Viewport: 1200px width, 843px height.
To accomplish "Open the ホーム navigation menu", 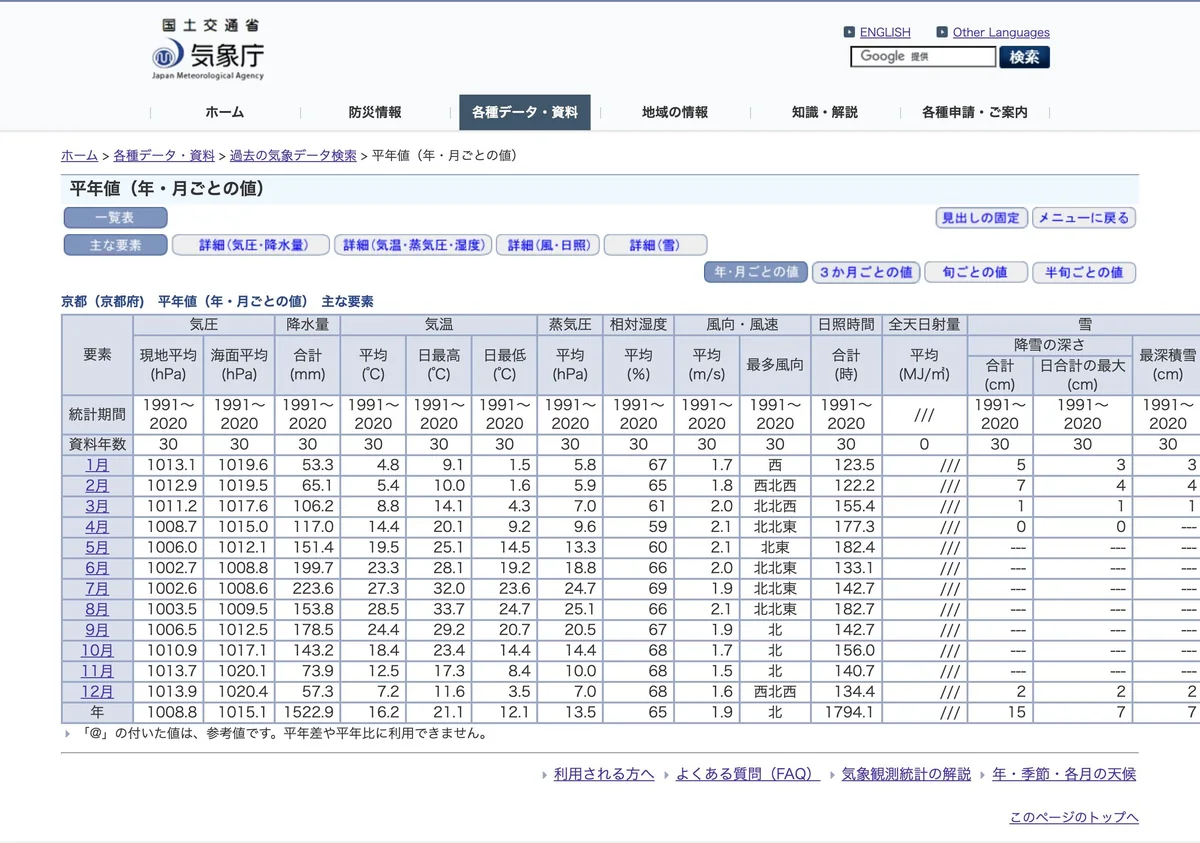I will click(x=224, y=112).
